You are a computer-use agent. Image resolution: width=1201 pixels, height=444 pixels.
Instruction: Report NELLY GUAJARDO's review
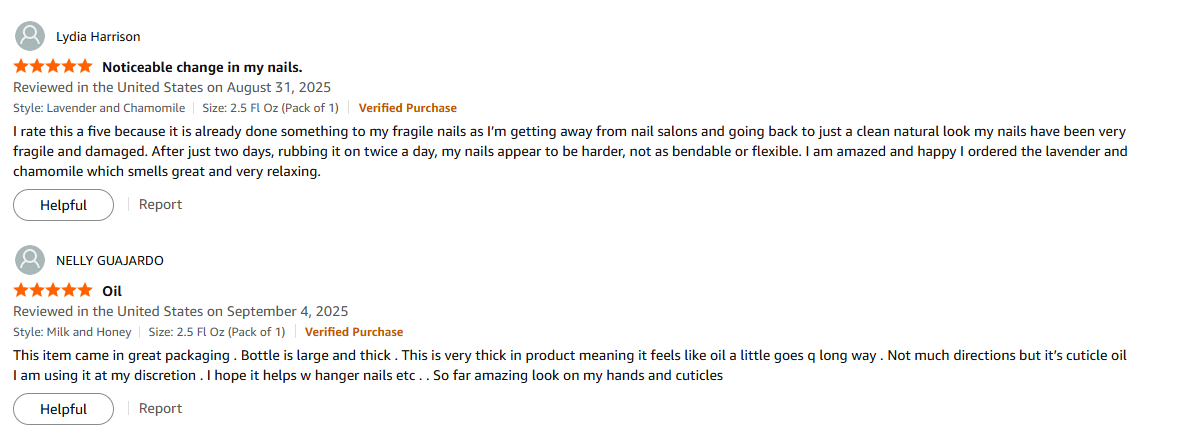click(x=160, y=408)
